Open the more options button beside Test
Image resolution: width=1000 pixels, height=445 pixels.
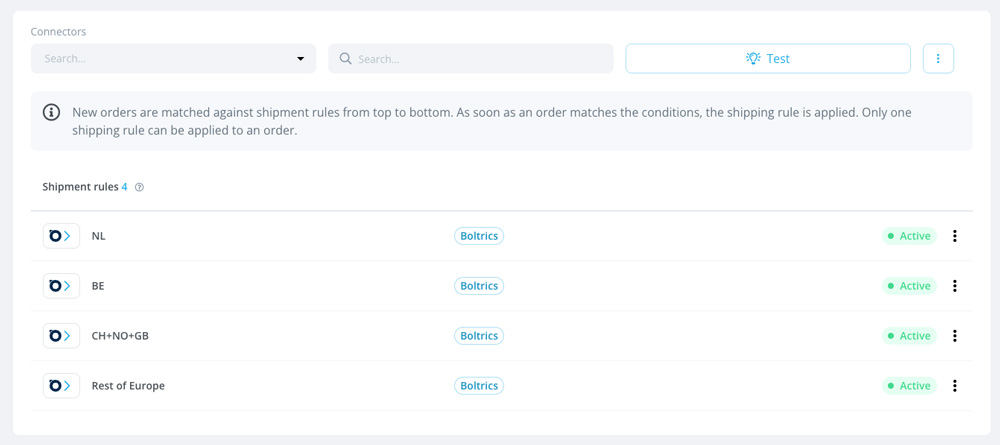coord(938,59)
